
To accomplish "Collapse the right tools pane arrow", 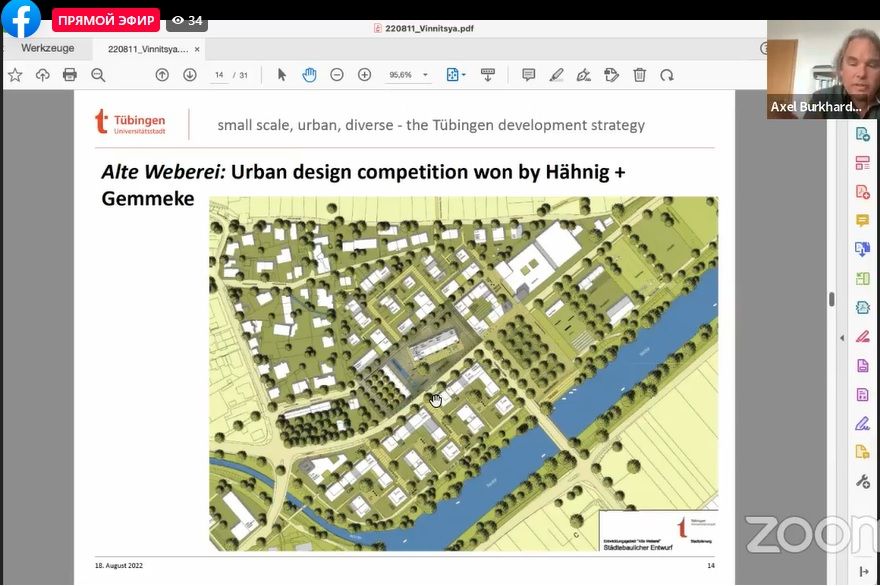I will (x=841, y=338).
